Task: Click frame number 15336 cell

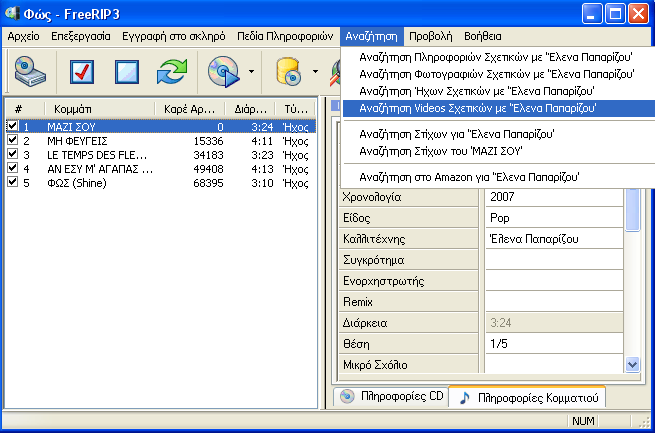Action: tap(208, 141)
